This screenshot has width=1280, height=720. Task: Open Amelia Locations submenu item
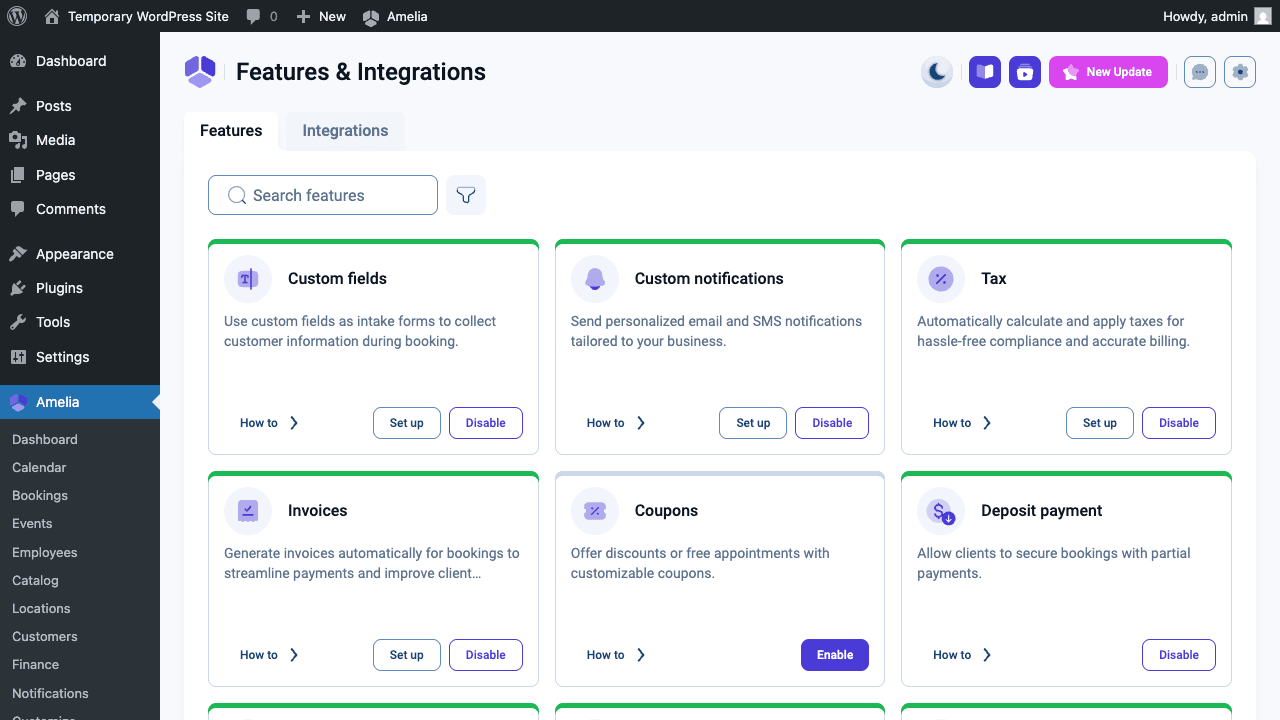[41, 608]
